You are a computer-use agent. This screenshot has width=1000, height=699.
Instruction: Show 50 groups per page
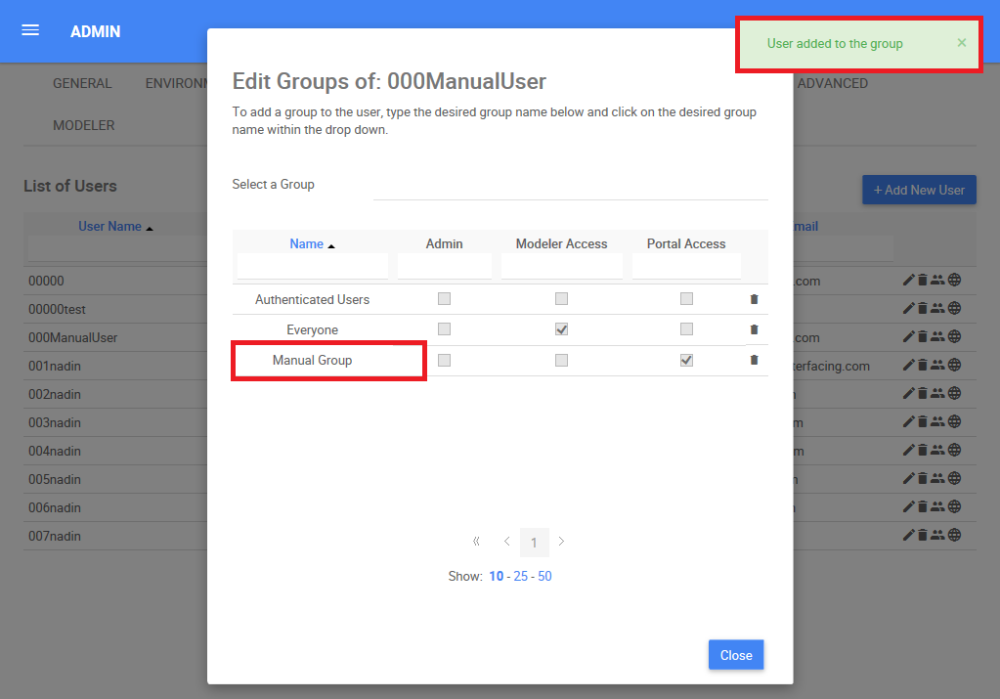tap(545, 577)
